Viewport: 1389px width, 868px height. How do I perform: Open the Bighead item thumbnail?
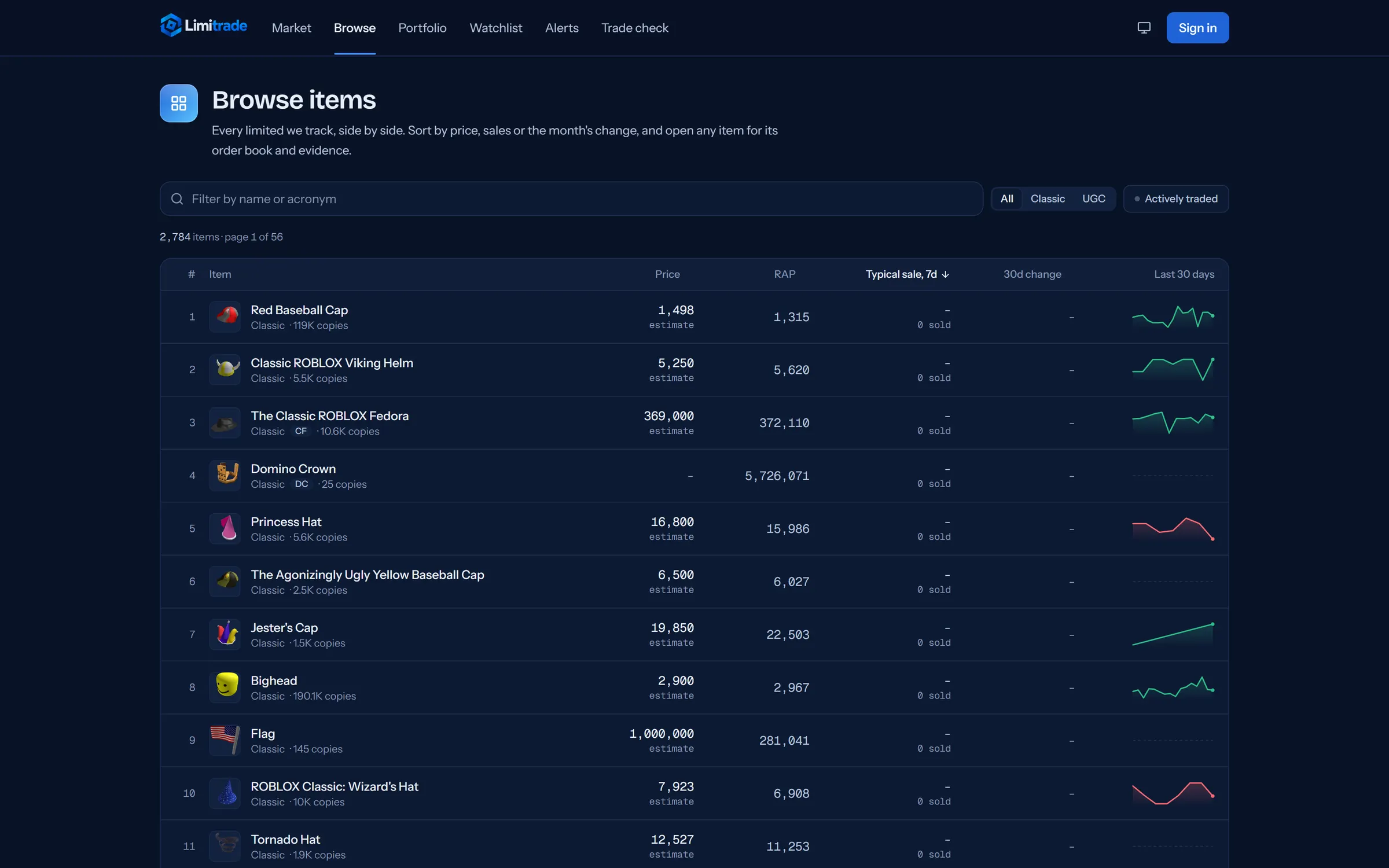(x=225, y=687)
